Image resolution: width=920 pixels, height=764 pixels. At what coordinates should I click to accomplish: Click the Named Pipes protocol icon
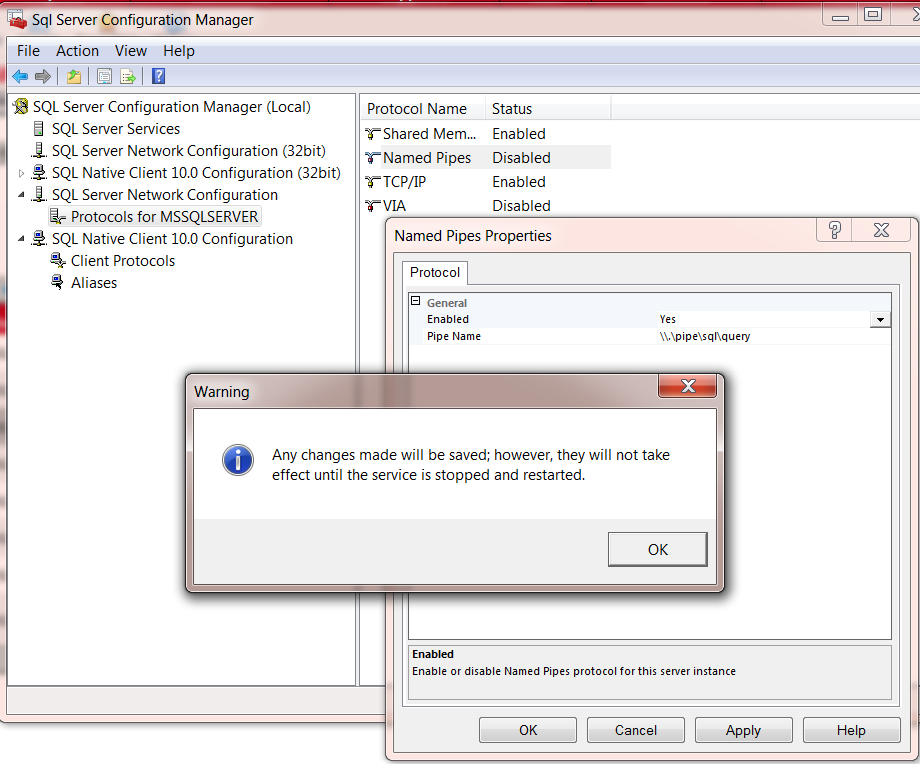click(x=373, y=158)
